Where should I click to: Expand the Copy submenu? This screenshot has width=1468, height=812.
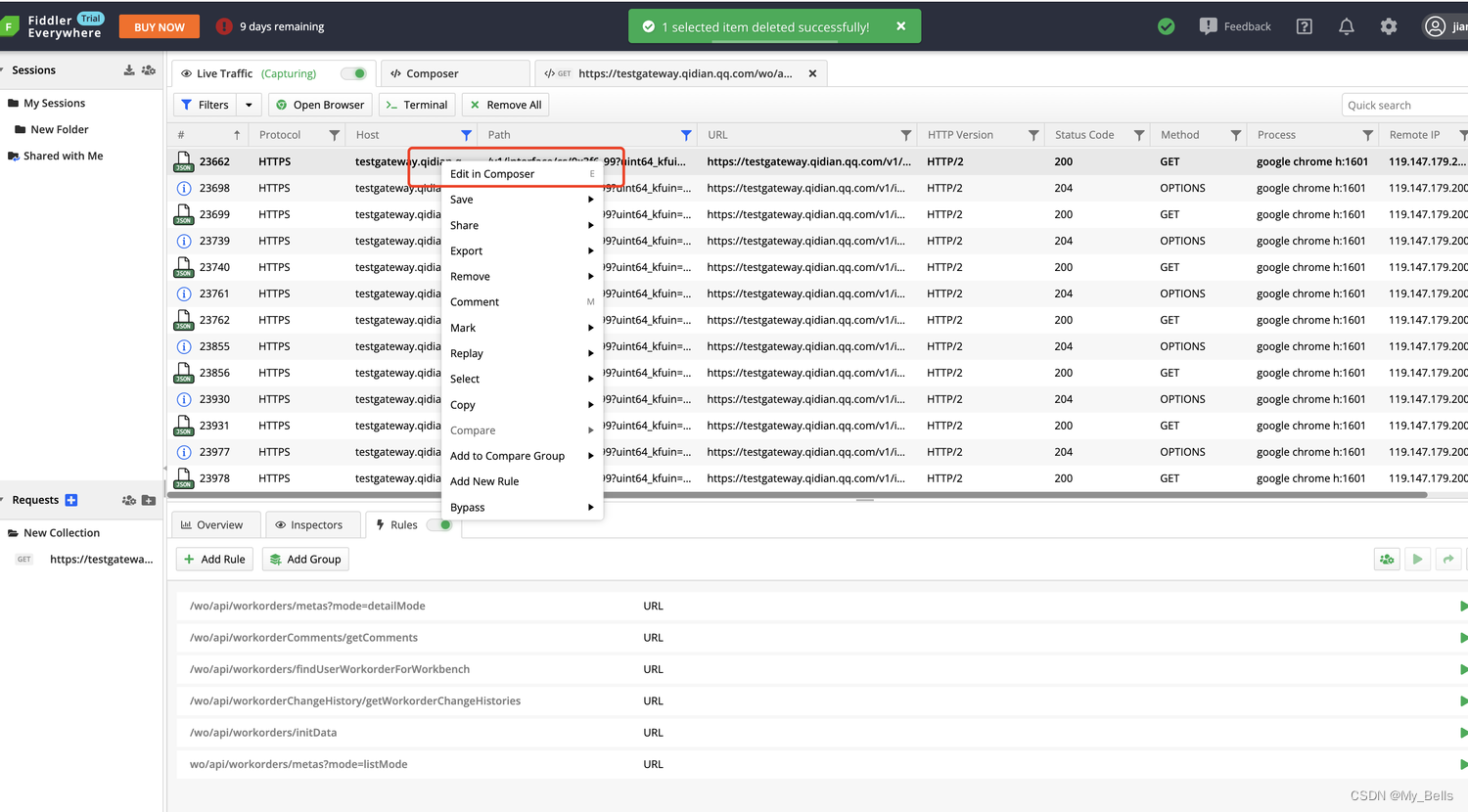point(522,405)
